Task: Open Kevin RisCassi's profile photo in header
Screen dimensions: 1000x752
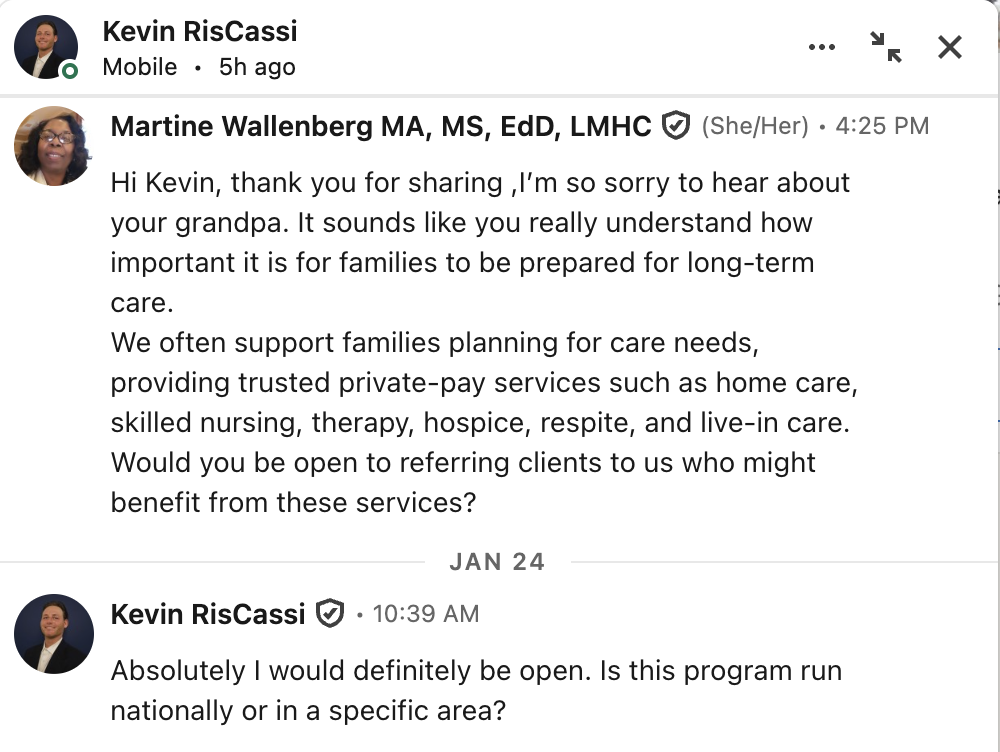Action: pos(46,47)
